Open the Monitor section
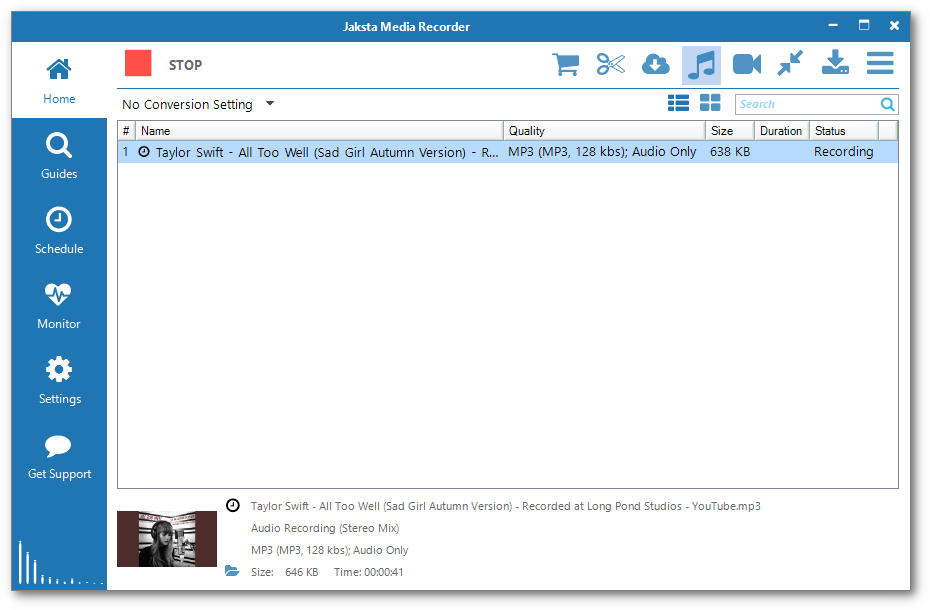930x610 pixels. coord(59,306)
